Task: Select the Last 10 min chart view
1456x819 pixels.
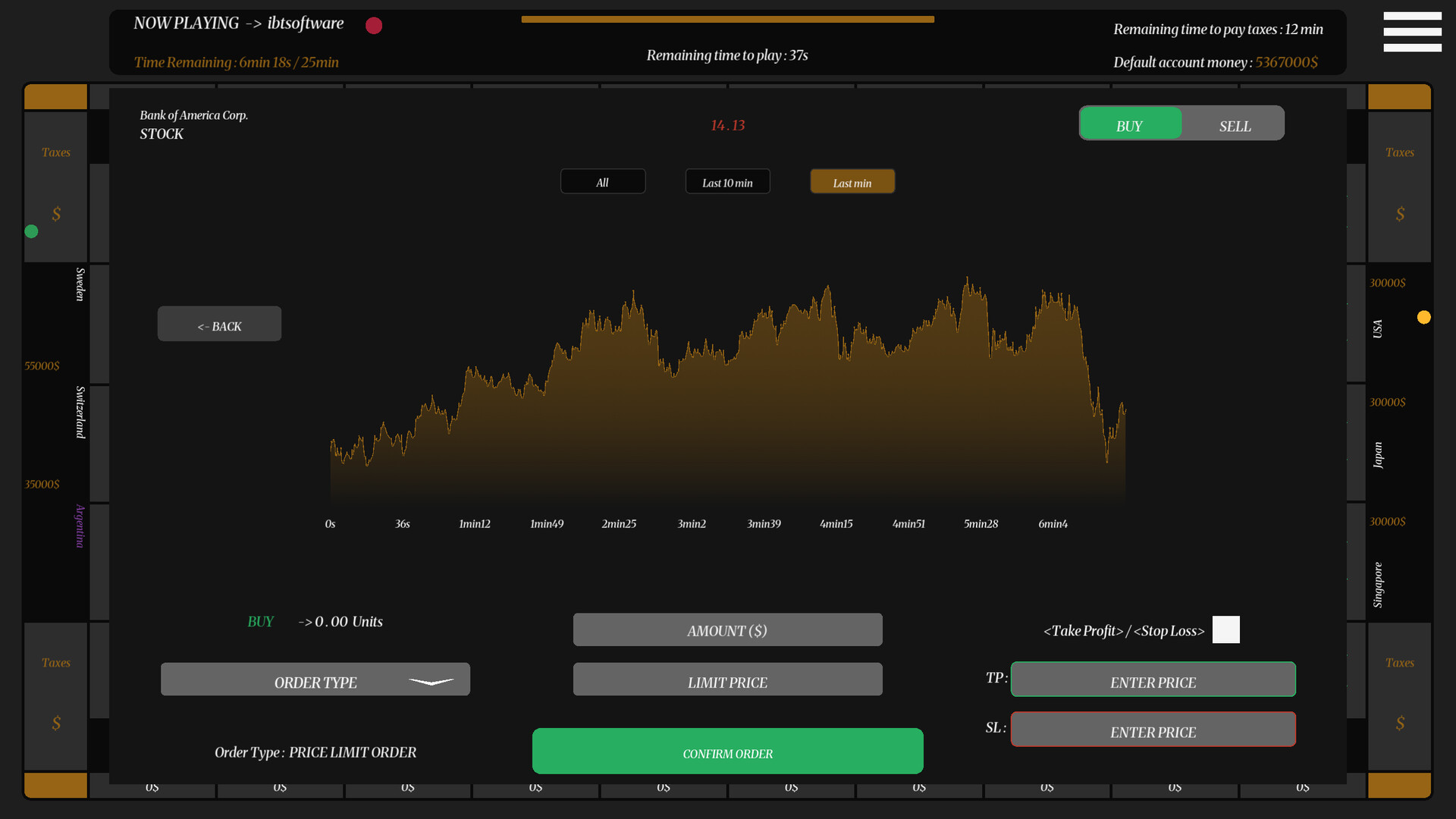Action: tap(726, 181)
